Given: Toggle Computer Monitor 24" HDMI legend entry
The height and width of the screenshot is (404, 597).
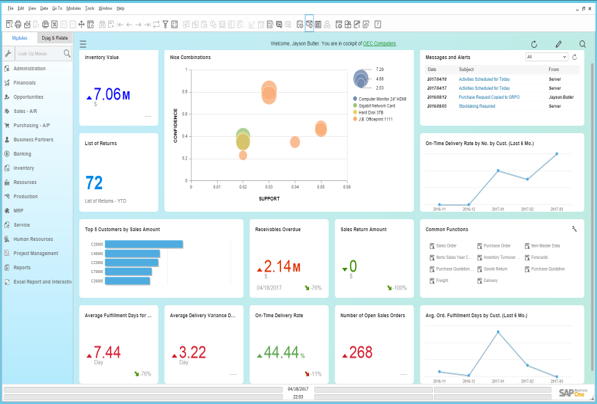Looking at the screenshot, I should pyautogui.click(x=380, y=99).
